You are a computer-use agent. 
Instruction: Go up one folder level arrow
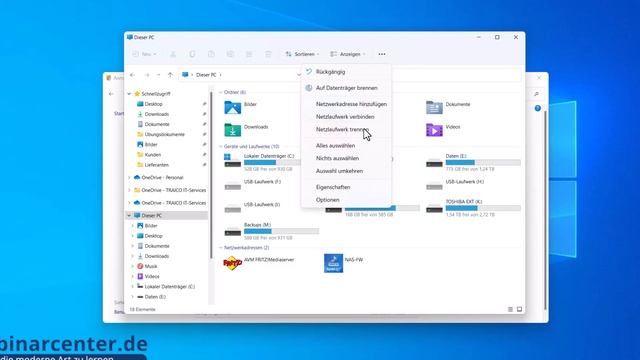coord(170,75)
